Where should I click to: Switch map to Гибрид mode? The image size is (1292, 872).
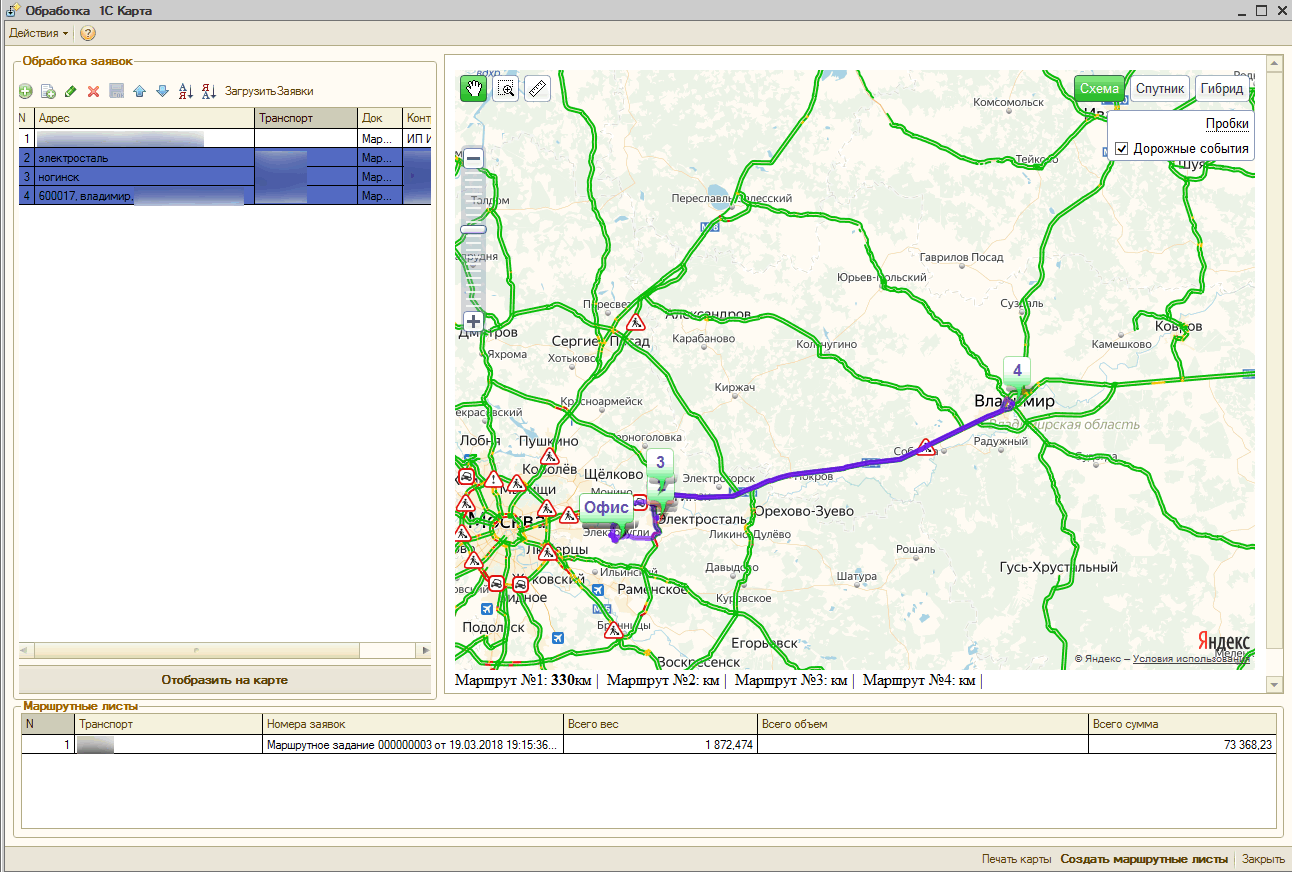point(1221,88)
